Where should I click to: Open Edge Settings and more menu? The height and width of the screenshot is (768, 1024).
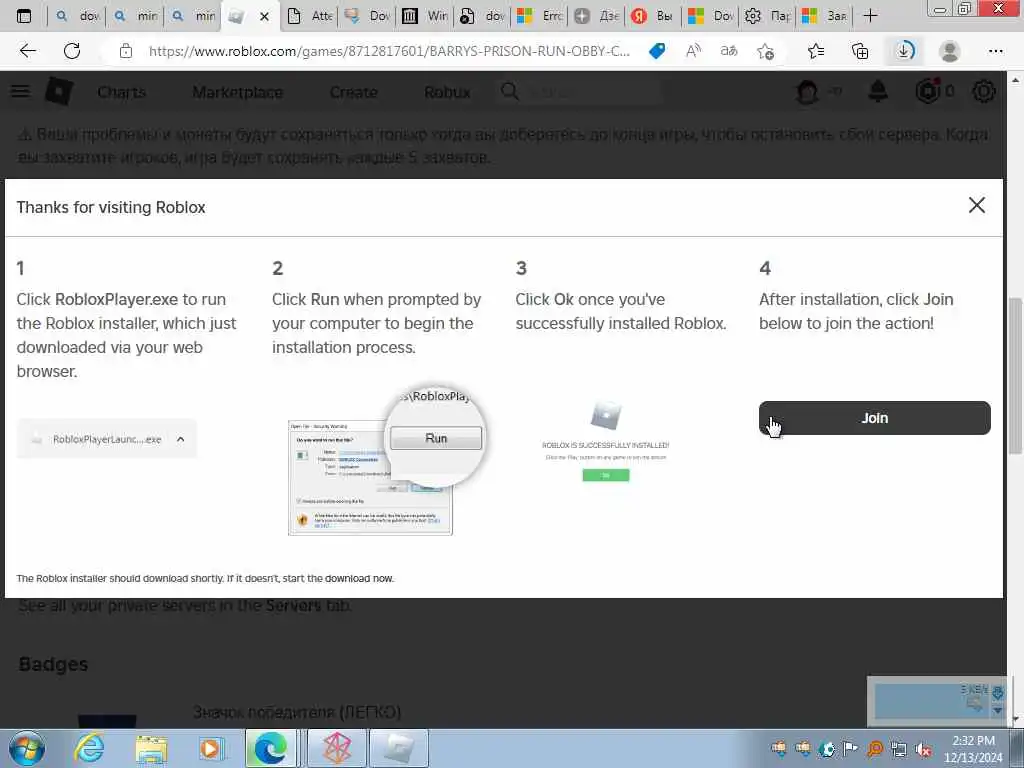click(x=995, y=51)
